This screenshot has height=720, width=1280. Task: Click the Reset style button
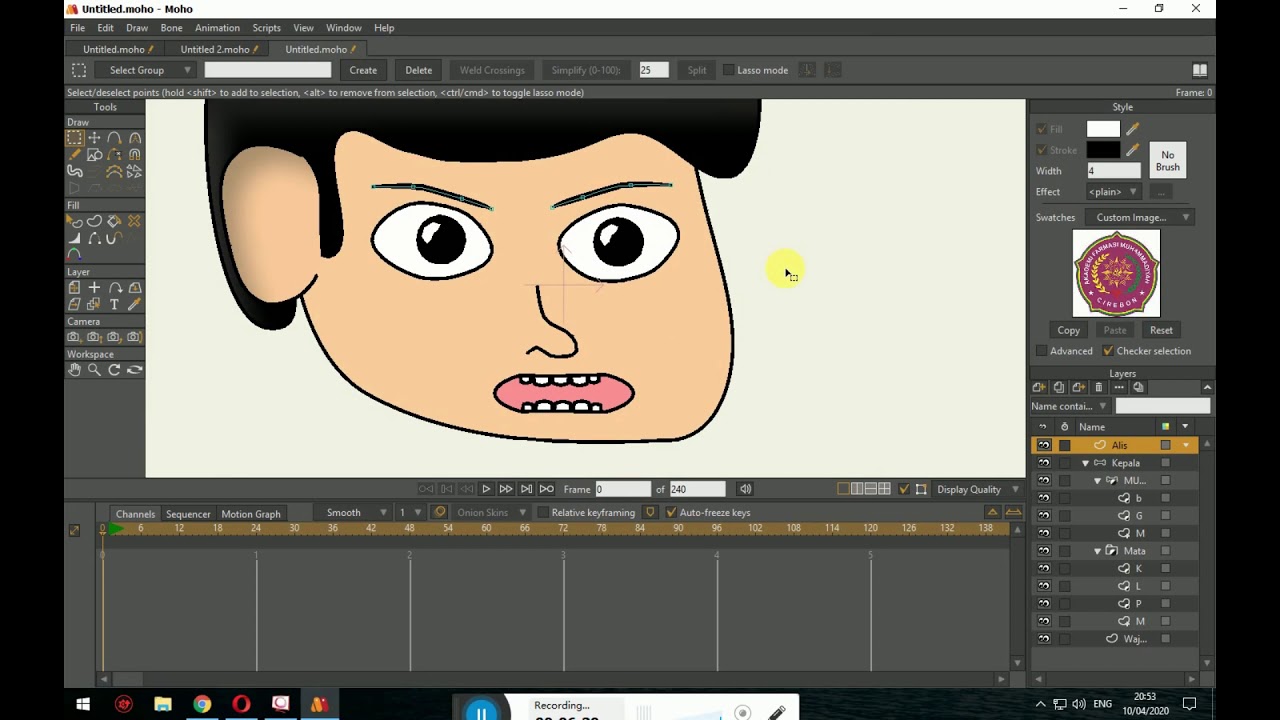coord(1161,330)
